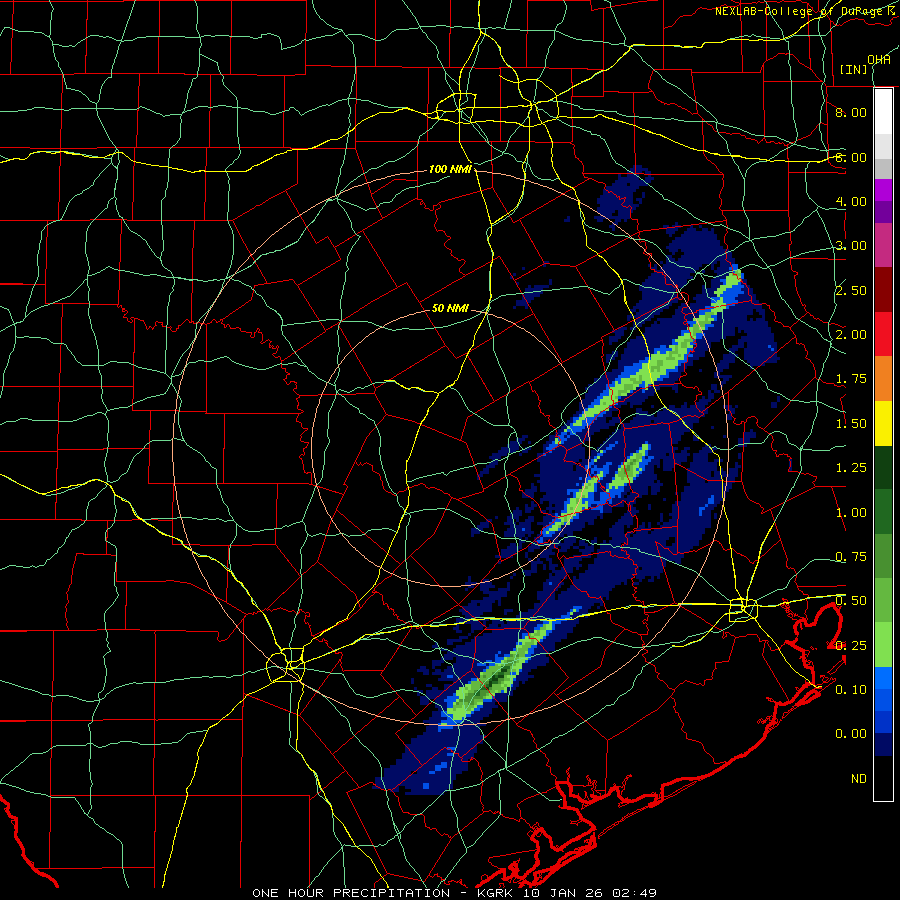This screenshot has width=900, height=900.
Task: Select the navy swatch just above ND
Action: pos(883,744)
